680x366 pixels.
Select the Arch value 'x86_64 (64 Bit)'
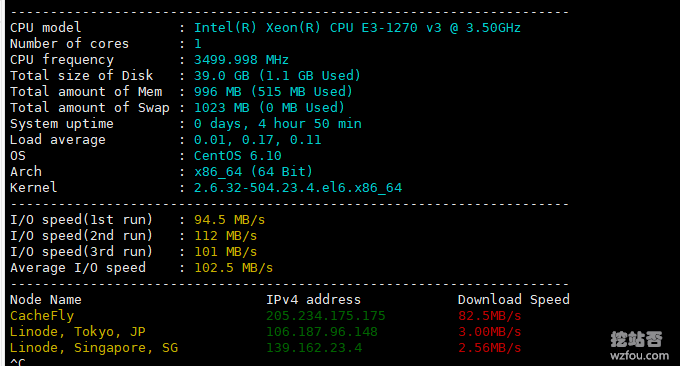point(253,172)
